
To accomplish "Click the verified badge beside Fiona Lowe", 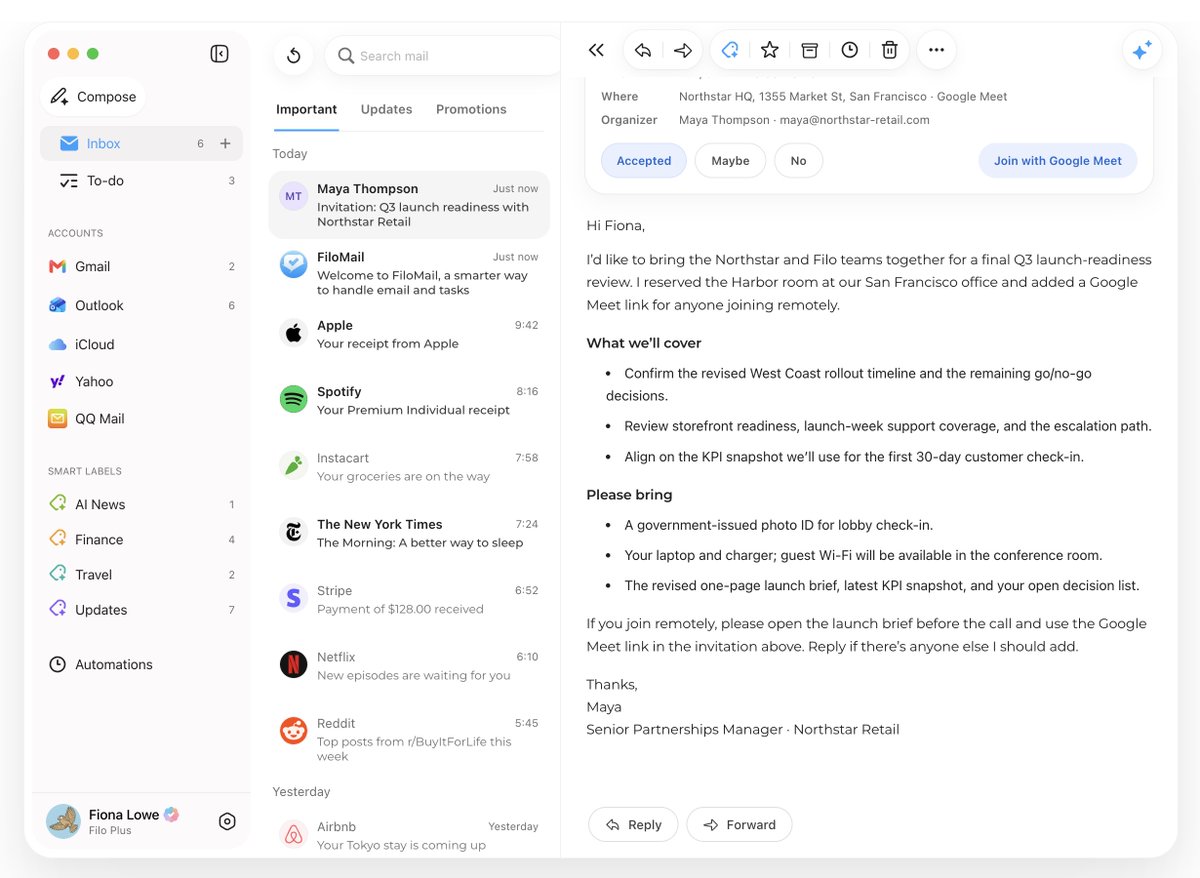I will [171, 814].
